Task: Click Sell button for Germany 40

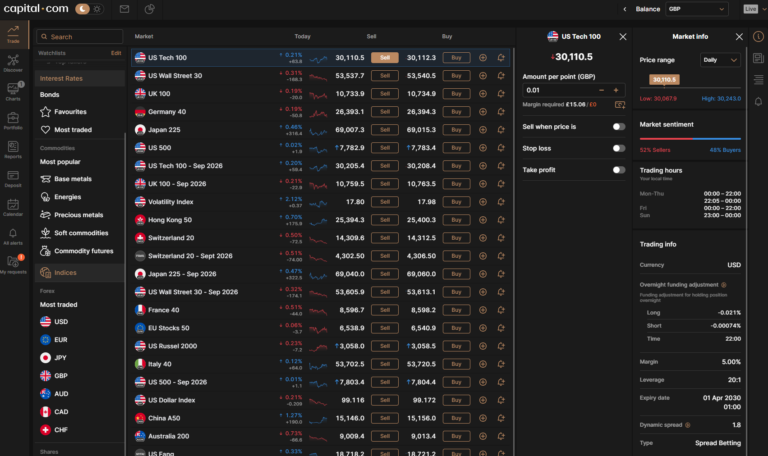Action: pyautogui.click(x=385, y=112)
